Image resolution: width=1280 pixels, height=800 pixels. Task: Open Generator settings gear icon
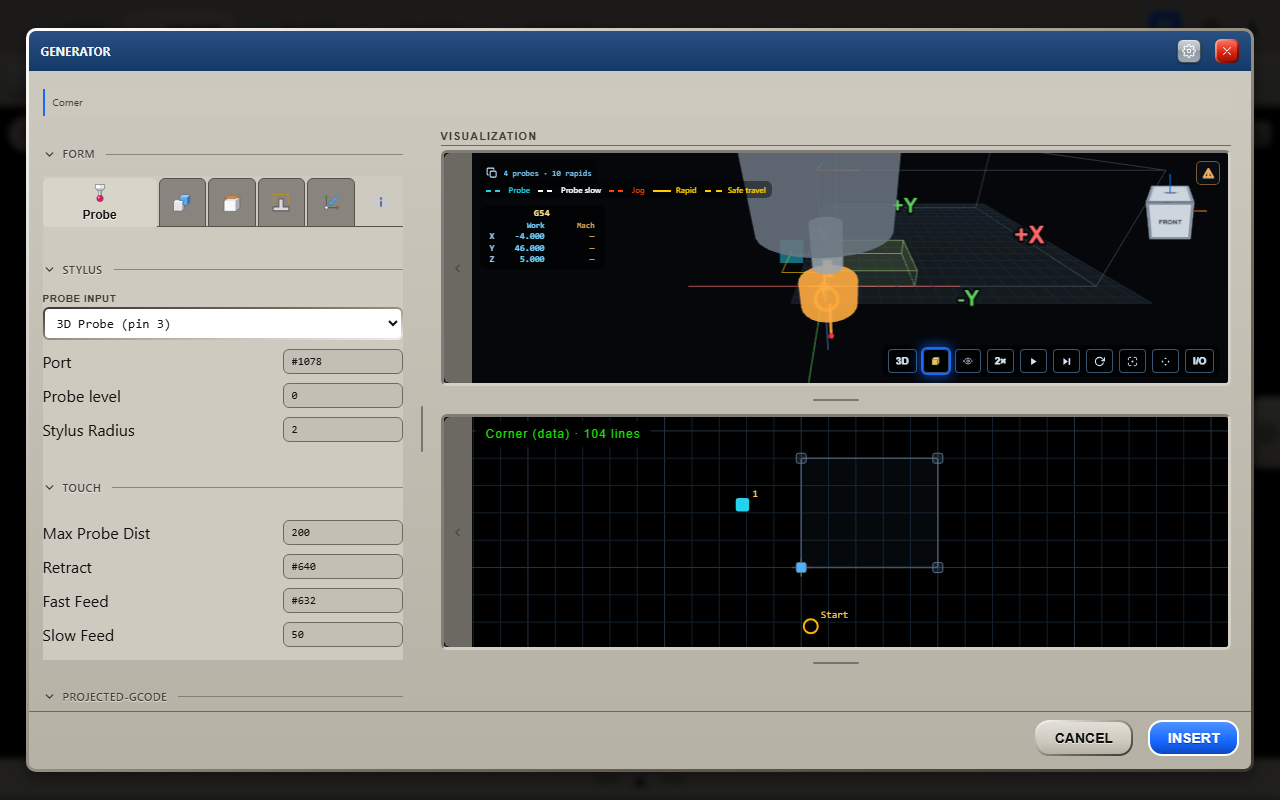(x=1189, y=51)
